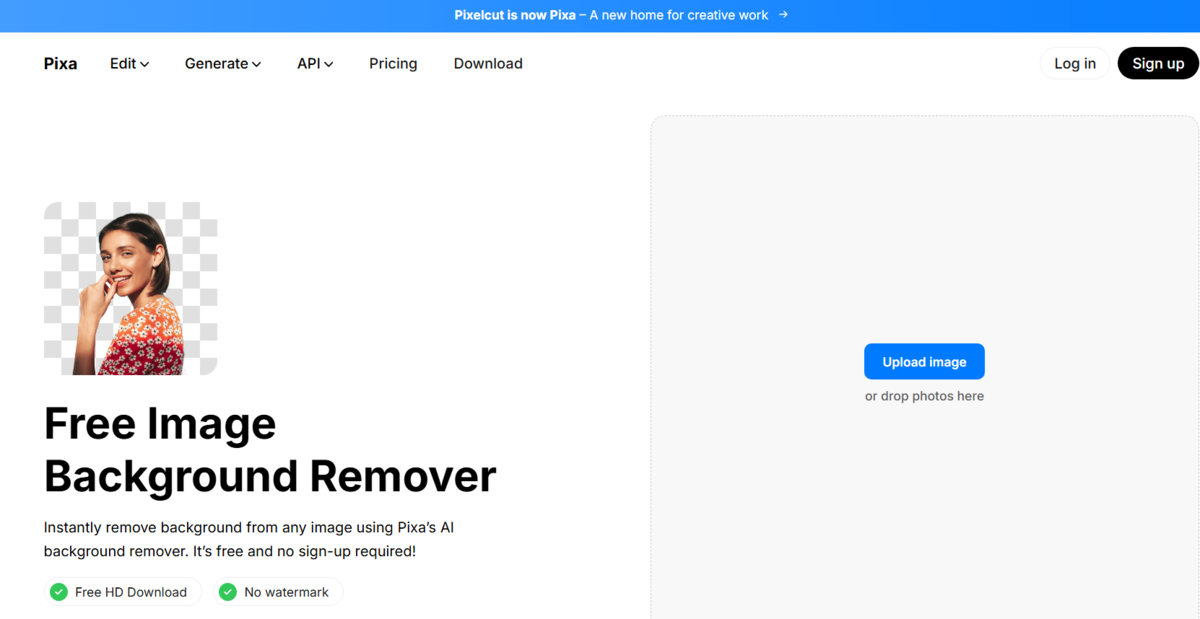
Task: Click the Pixa logo in the navbar
Action: click(60, 63)
